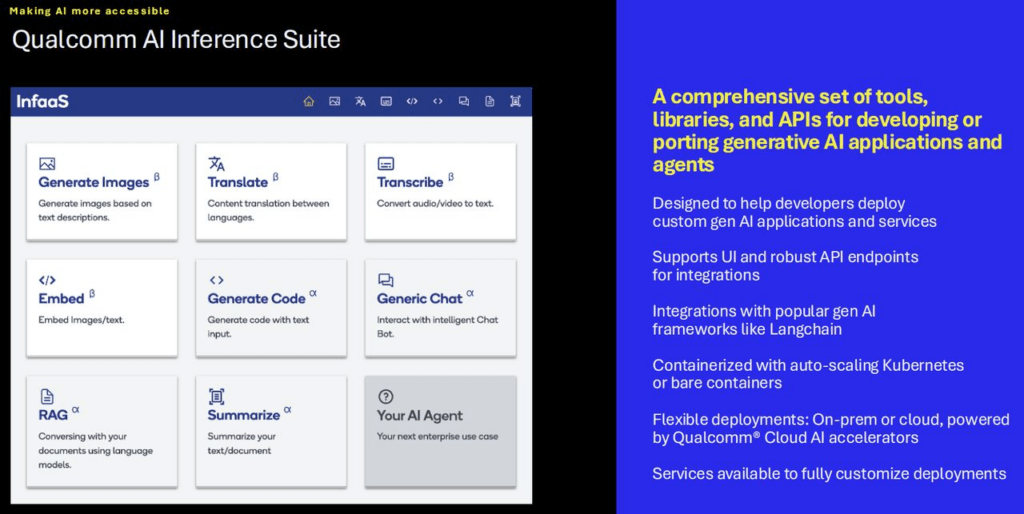Click the angle brackets icon on Generate Code card
Screen dimensions: 1024x514
point(216,280)
